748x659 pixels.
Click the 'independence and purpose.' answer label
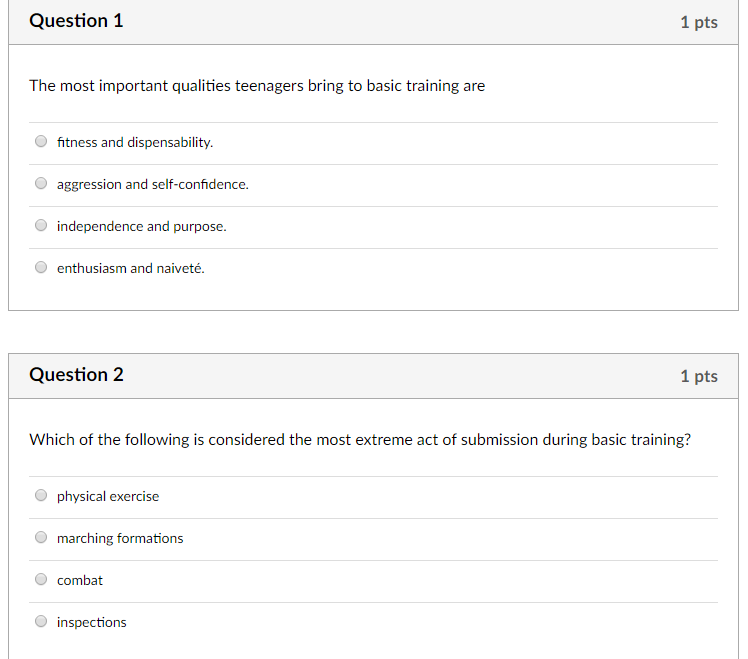[x=142, y=227]
